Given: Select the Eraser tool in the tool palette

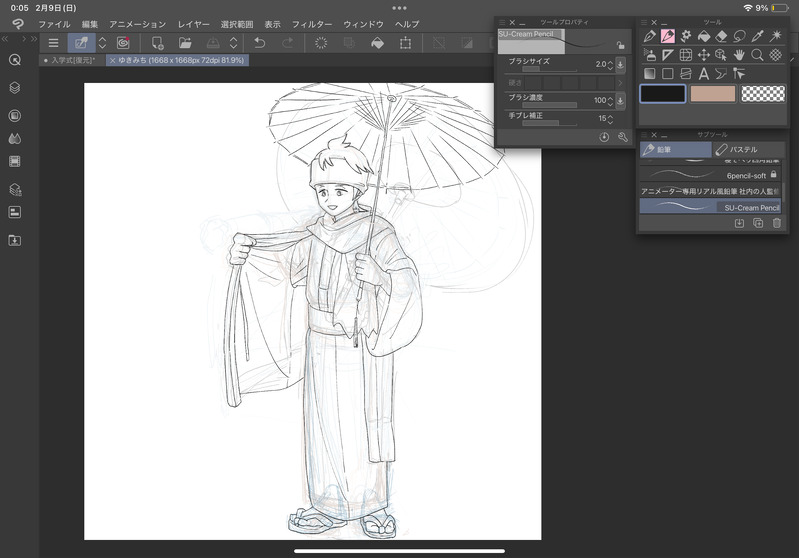Looking at the screenshot, I should point(722,36).
